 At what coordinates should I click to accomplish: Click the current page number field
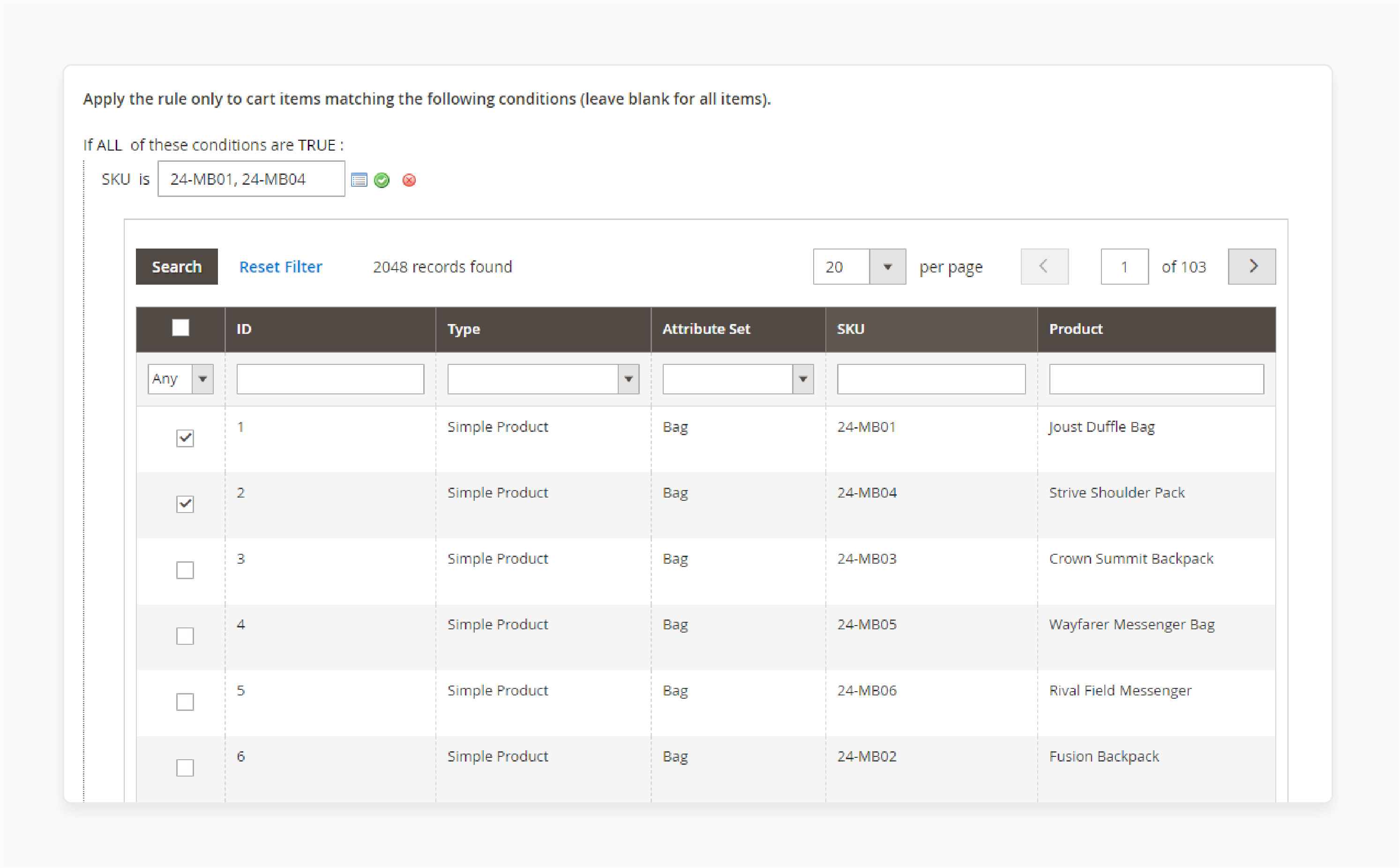[1124, 266]
